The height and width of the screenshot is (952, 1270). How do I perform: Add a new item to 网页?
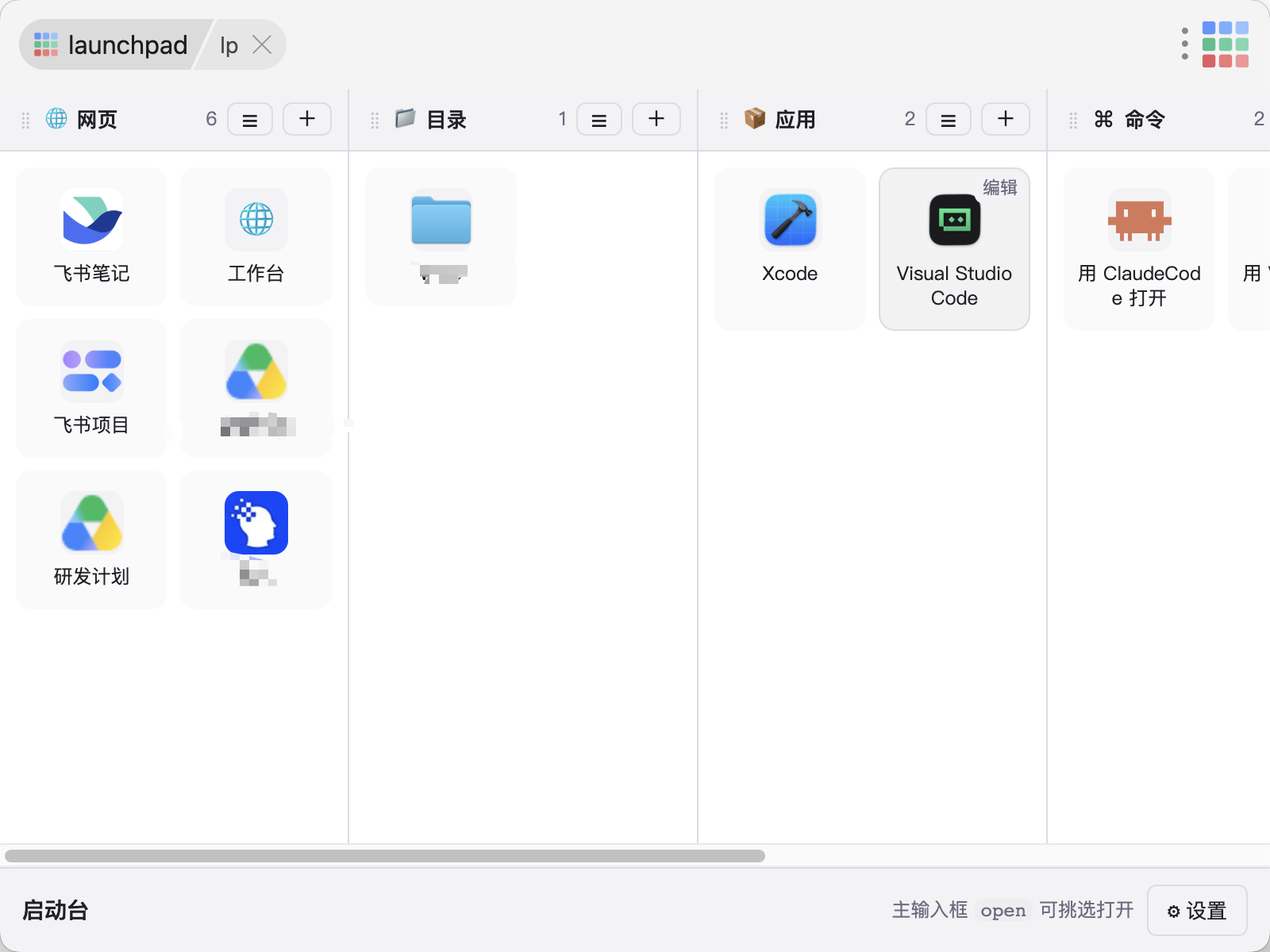[x=307, y=119]
